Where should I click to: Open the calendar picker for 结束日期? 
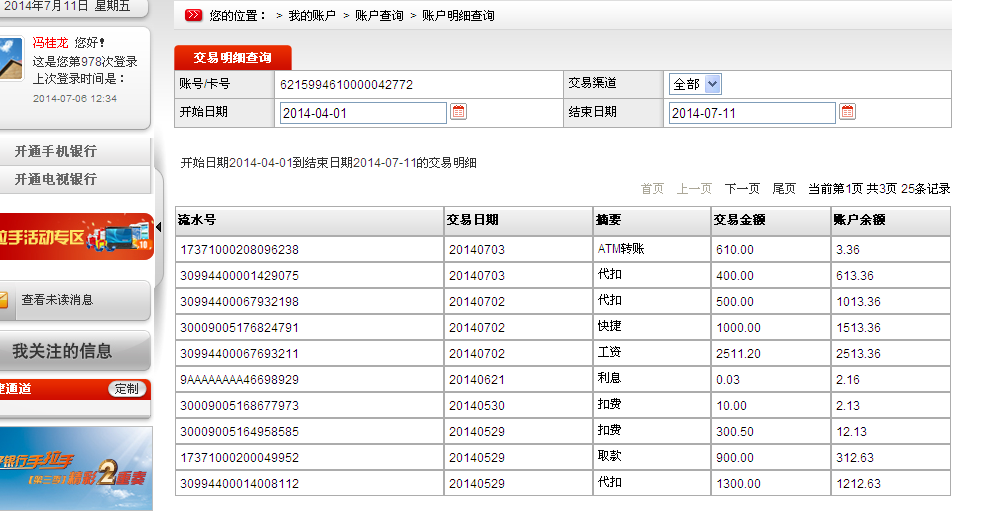pyautogui.click(x=847, y=112)
